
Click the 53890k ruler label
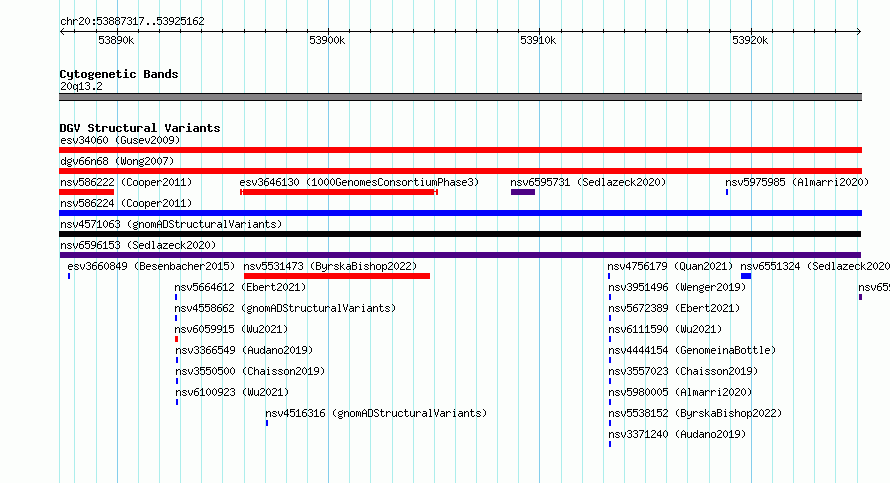[x=116, y=40]
